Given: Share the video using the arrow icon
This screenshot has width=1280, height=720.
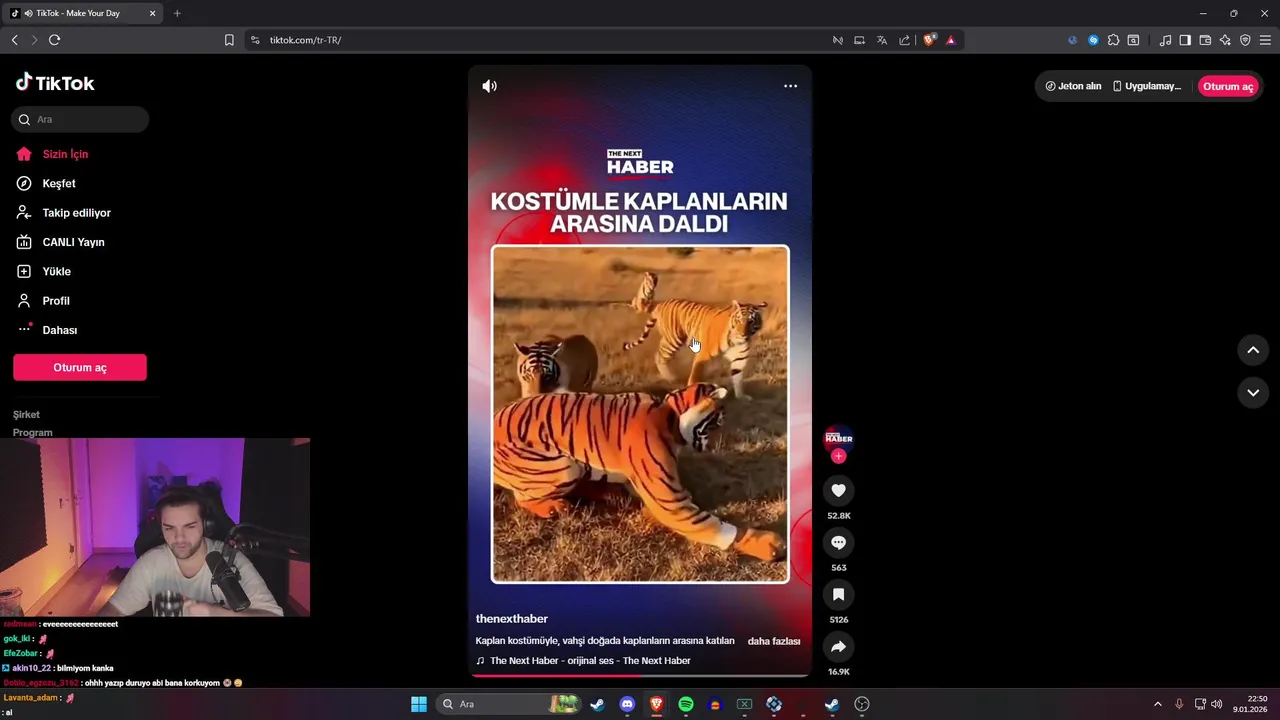Looking at the screenshot, I should pyautogui.click(x=838, y=646).
